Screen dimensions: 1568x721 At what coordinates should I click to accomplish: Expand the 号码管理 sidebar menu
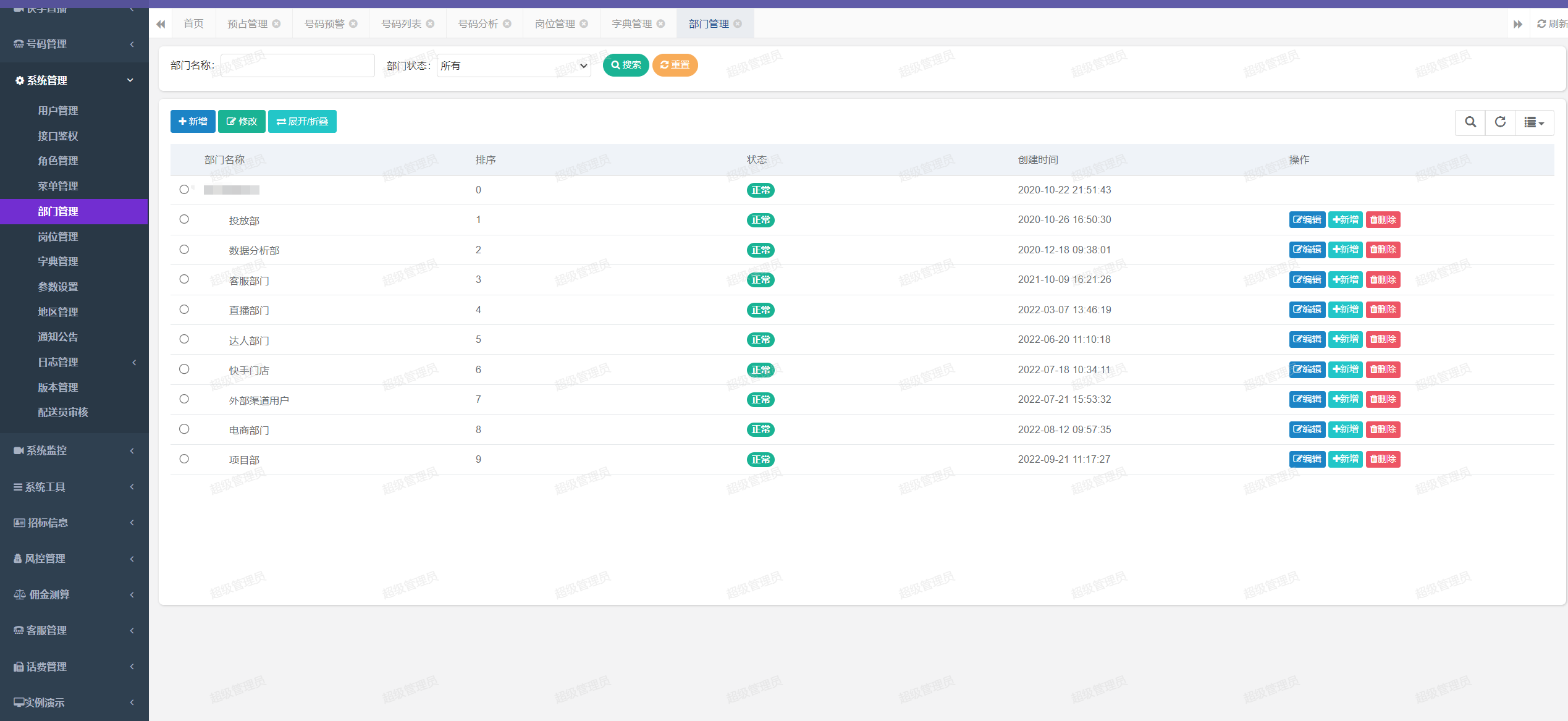(74, 44)
